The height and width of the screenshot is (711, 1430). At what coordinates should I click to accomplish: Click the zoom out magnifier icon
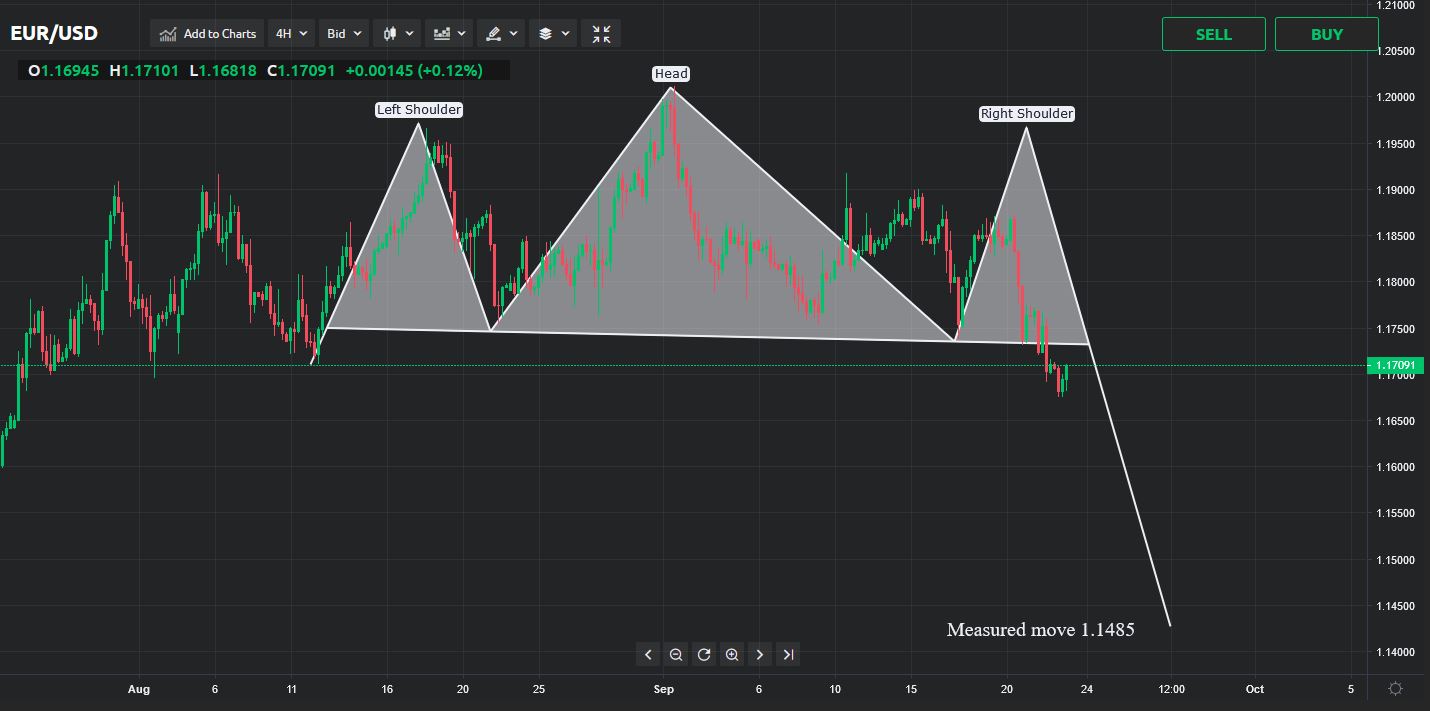(676, 654)
